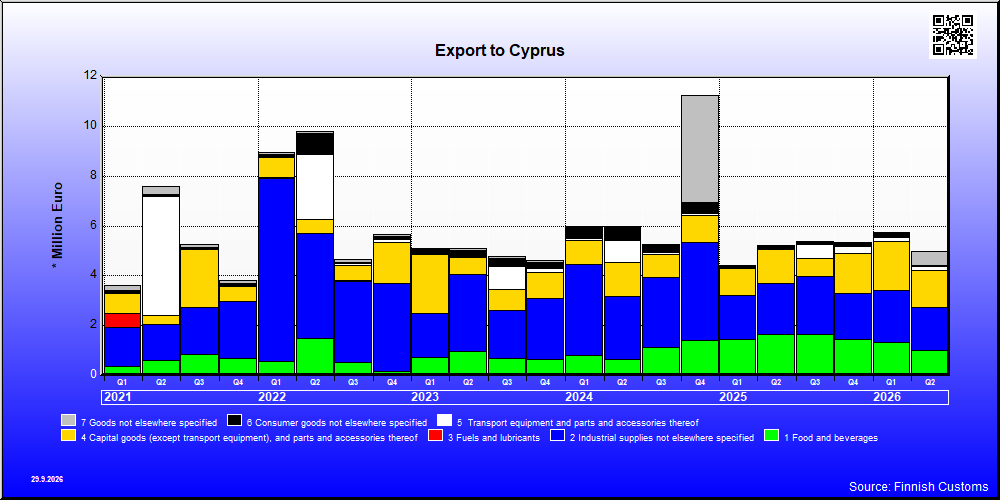Click legend text 3 Fuels and lubricants

tap(494, 438)
